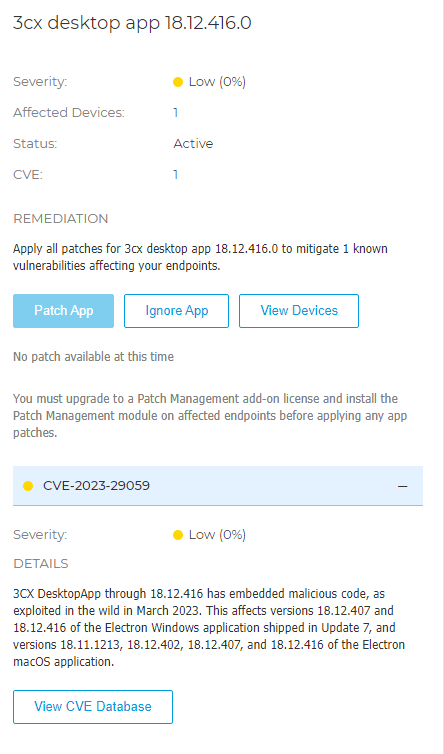Screen dimensions: 444x754
Task: Click the yellow dot next to top Severity Low
Action: (x=178, y=82)
